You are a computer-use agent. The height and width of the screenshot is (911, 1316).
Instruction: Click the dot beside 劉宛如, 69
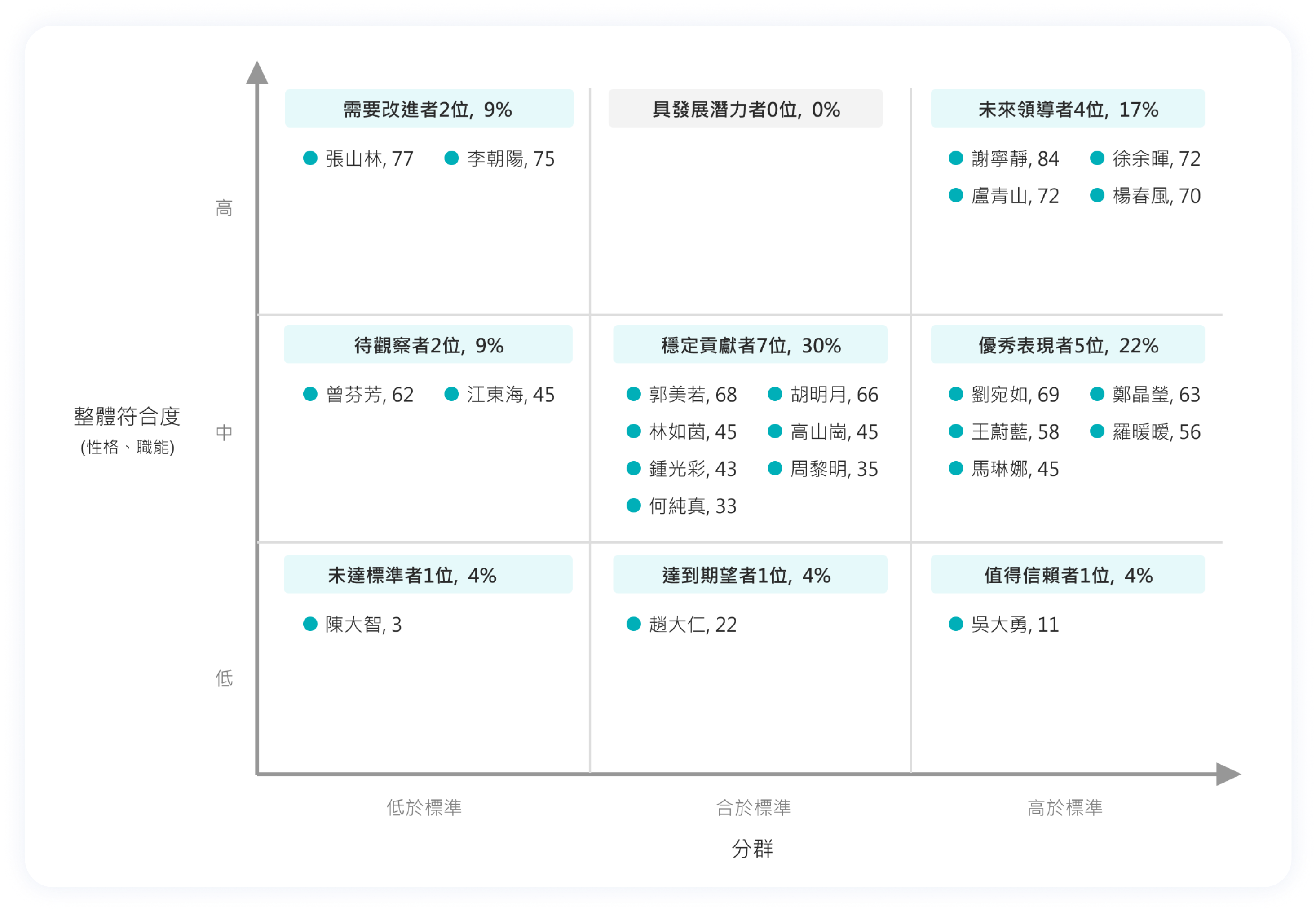(x=955, y=394)
